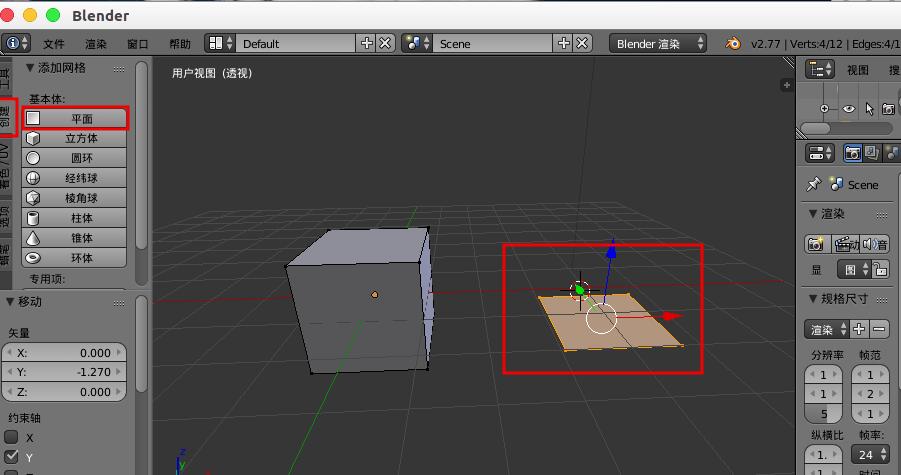Click the Blender logo icon in header

click(733, 44)
